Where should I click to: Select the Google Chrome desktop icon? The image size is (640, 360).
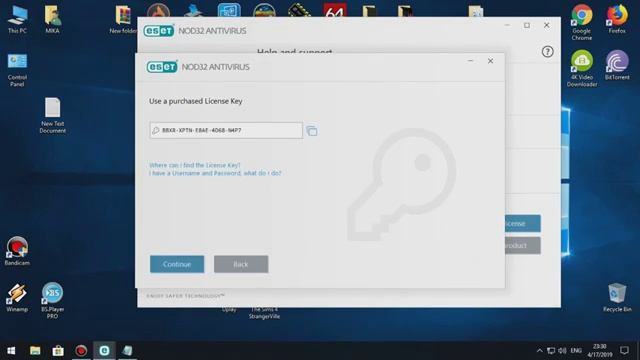point(582,22)
